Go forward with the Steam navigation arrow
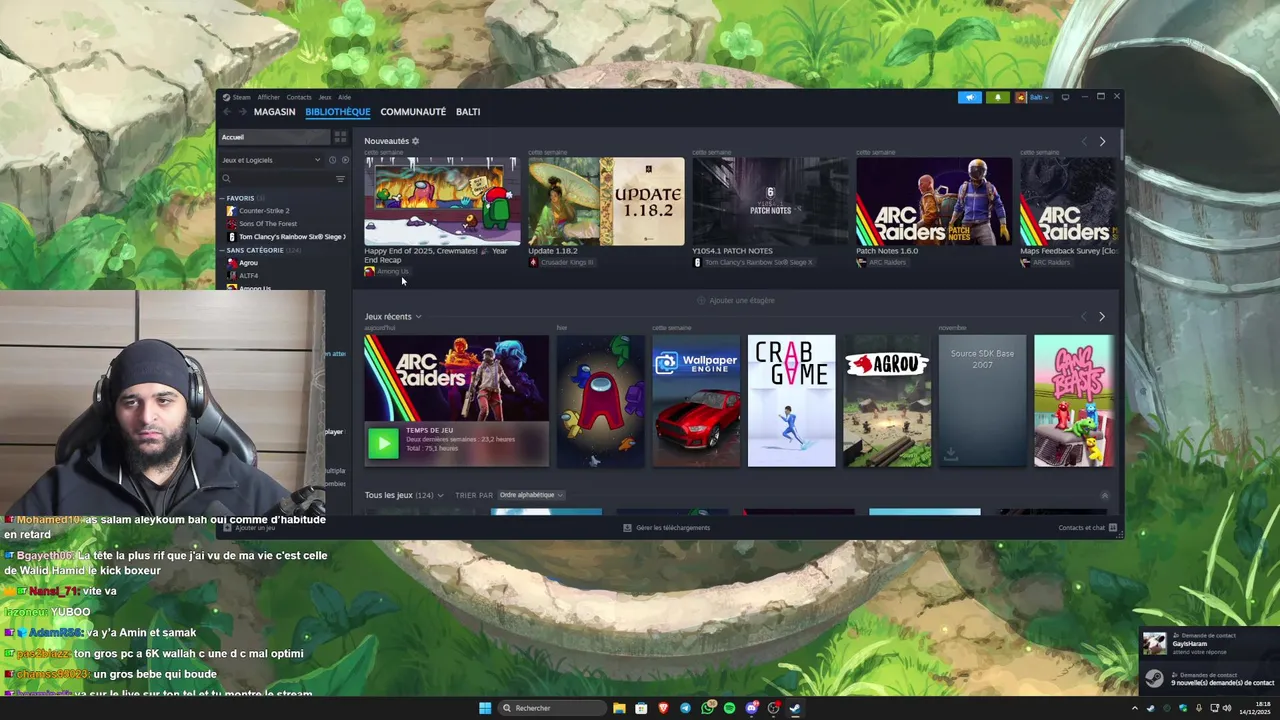 click(x=242, y=112)
